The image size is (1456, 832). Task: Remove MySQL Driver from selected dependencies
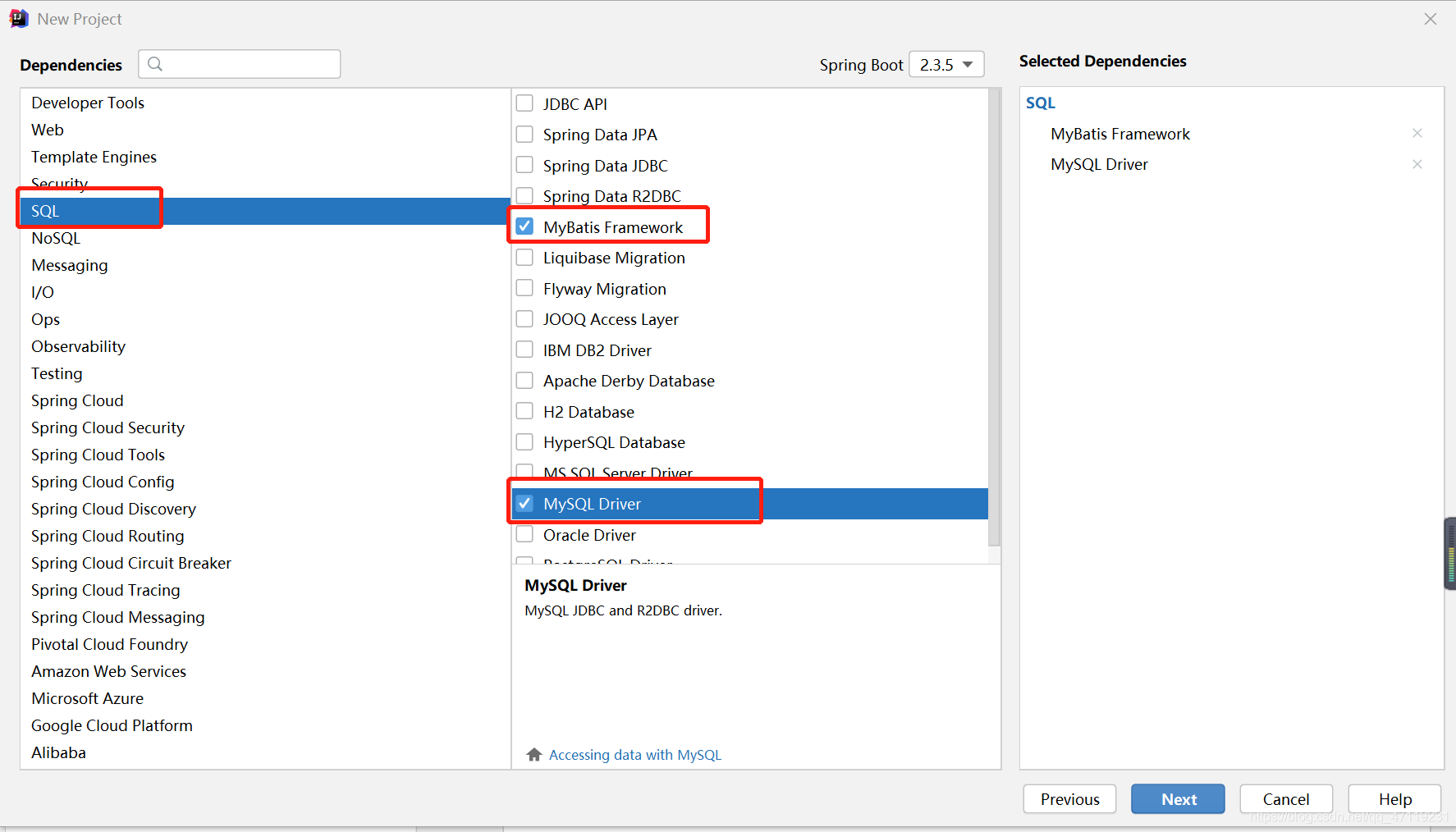(1417, 164)
